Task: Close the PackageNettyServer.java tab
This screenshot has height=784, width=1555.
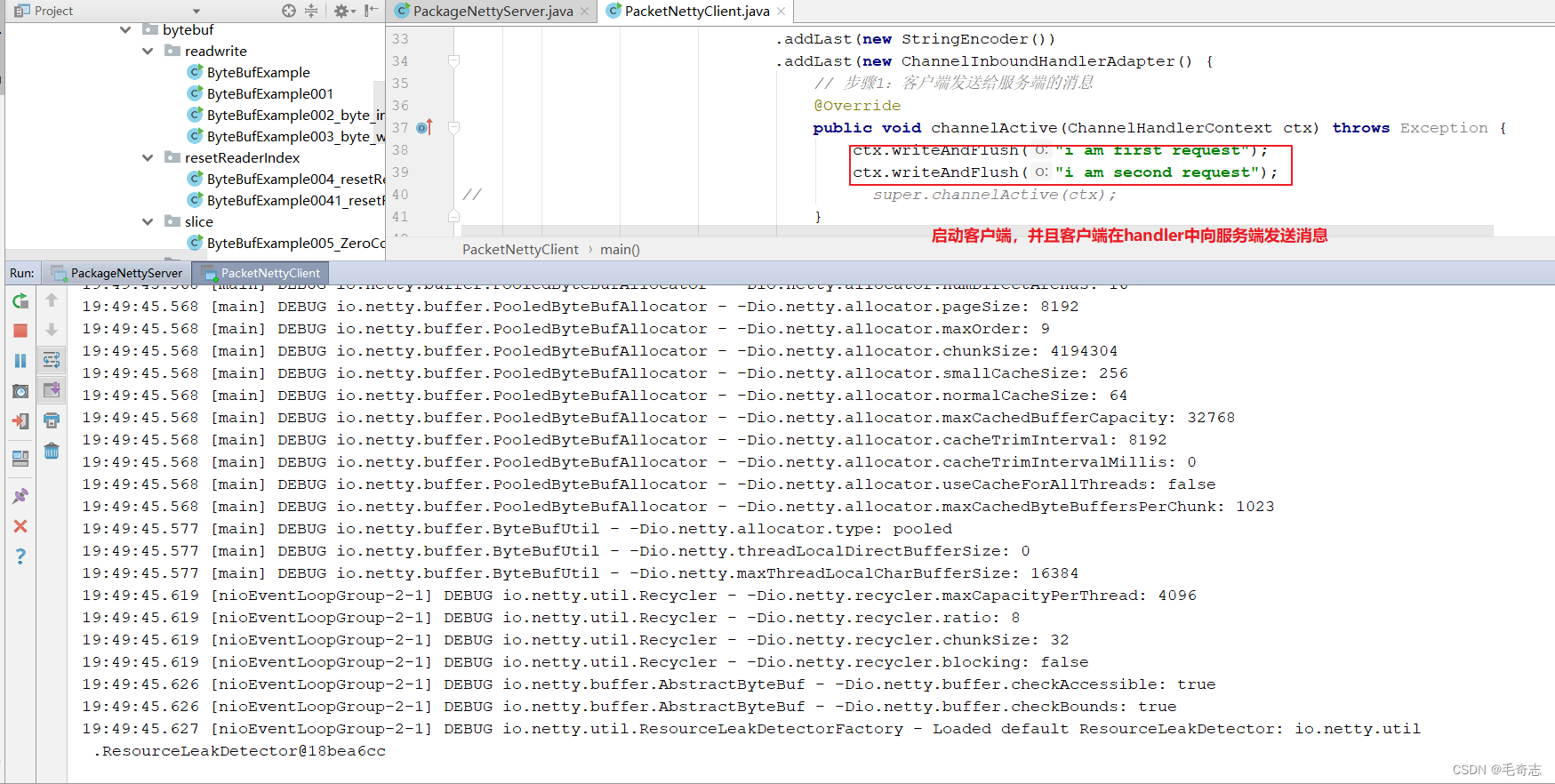Action: (x=584, y=12)
